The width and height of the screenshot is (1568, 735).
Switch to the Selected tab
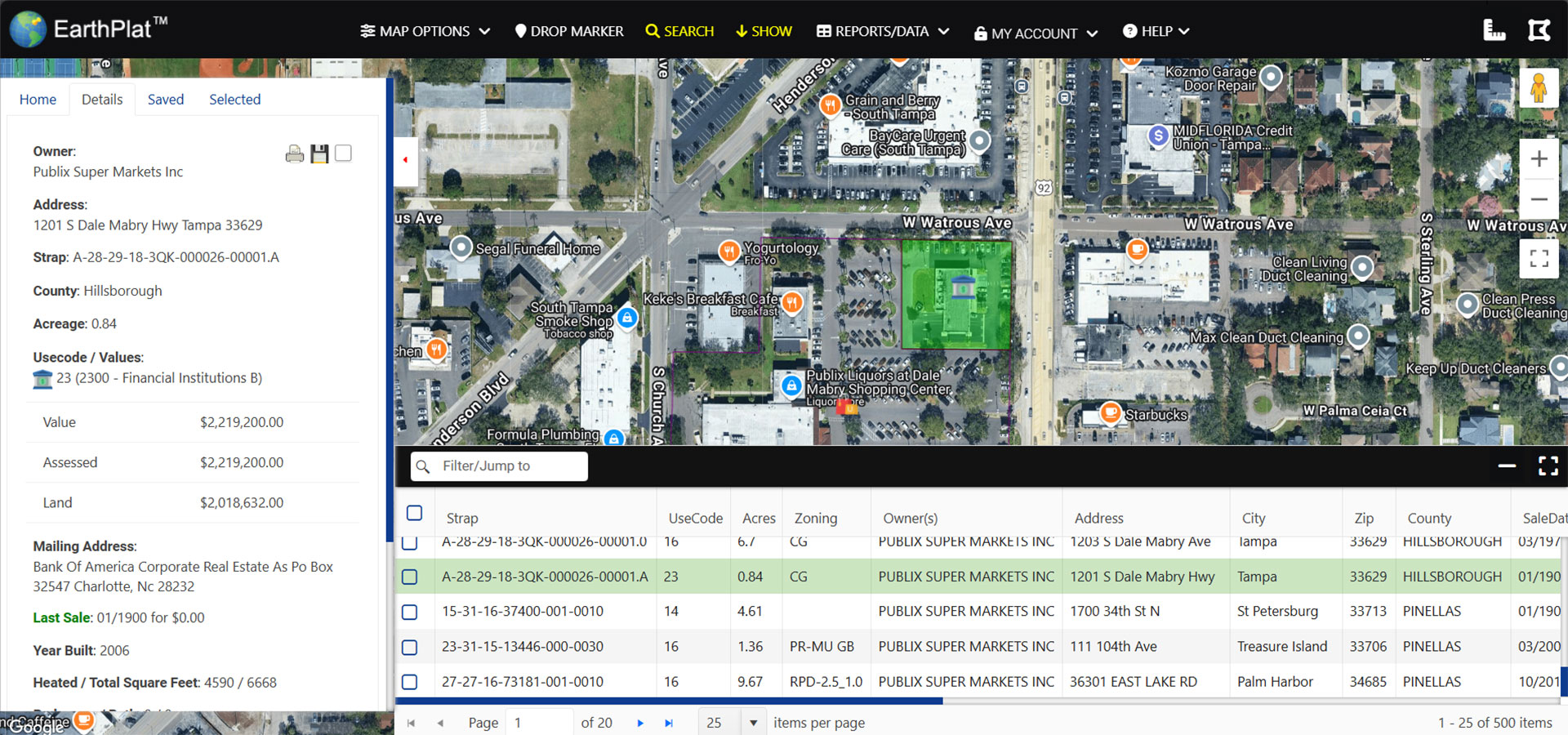(x=235, y=100)
